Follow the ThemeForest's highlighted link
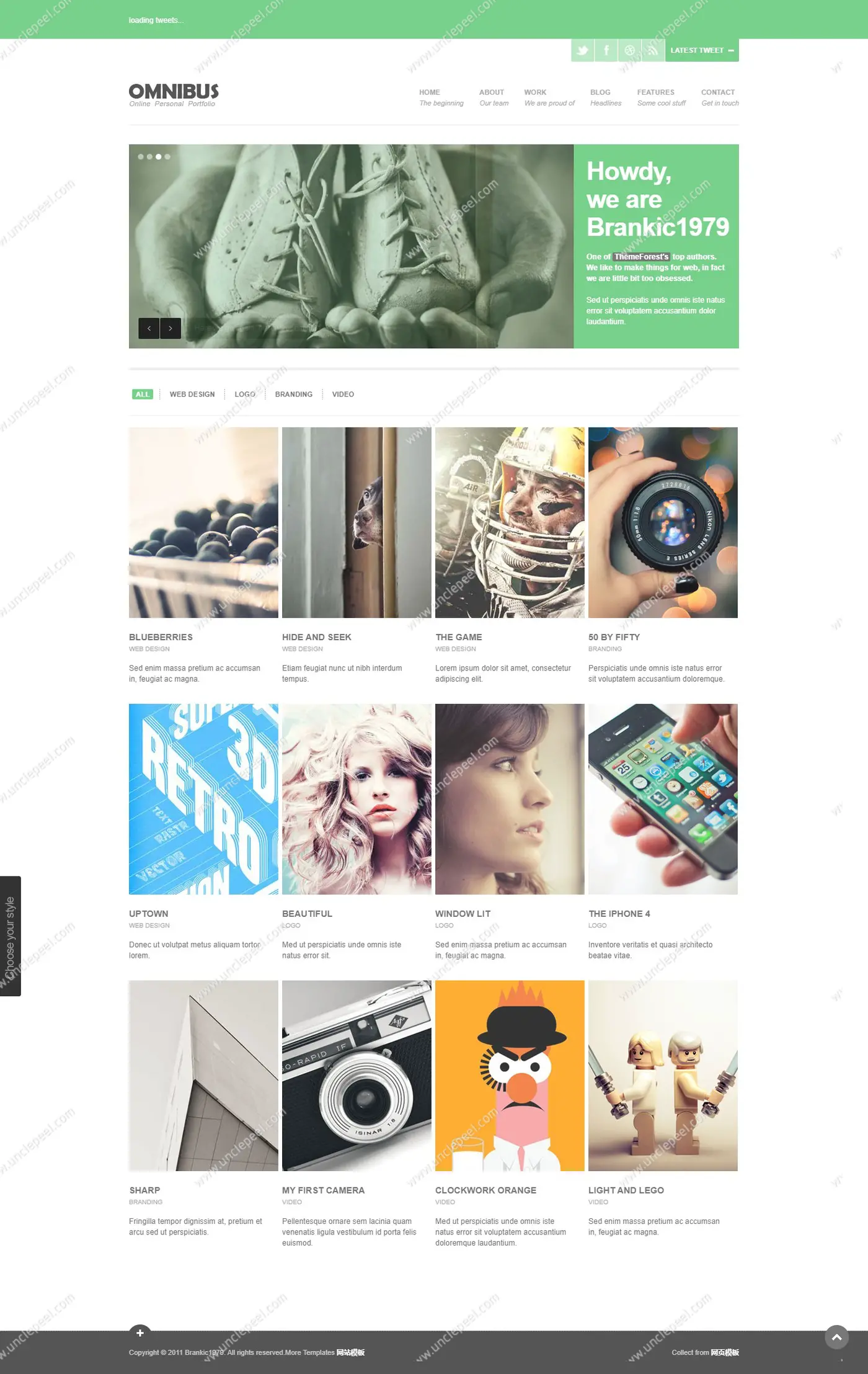The width and height of the screenshot is (868, 1374). tap(642, 257)
